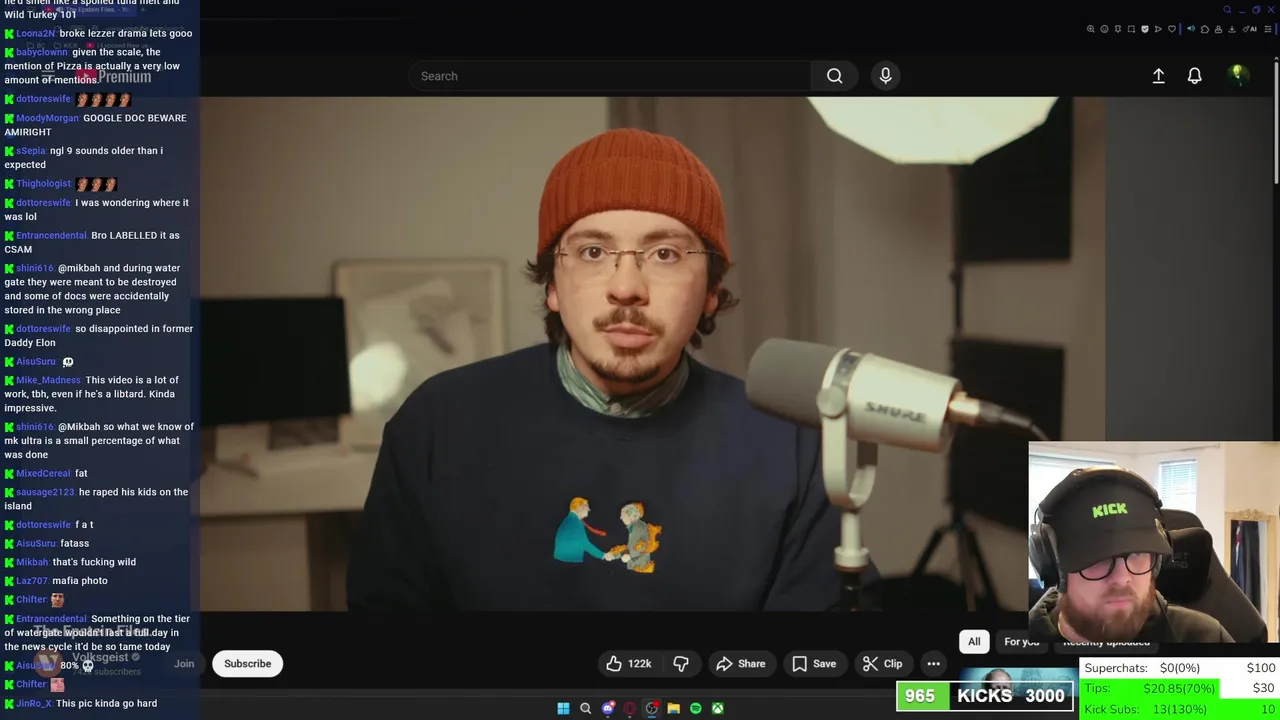Click the Tips goal progress bar

coord(1180,688)
